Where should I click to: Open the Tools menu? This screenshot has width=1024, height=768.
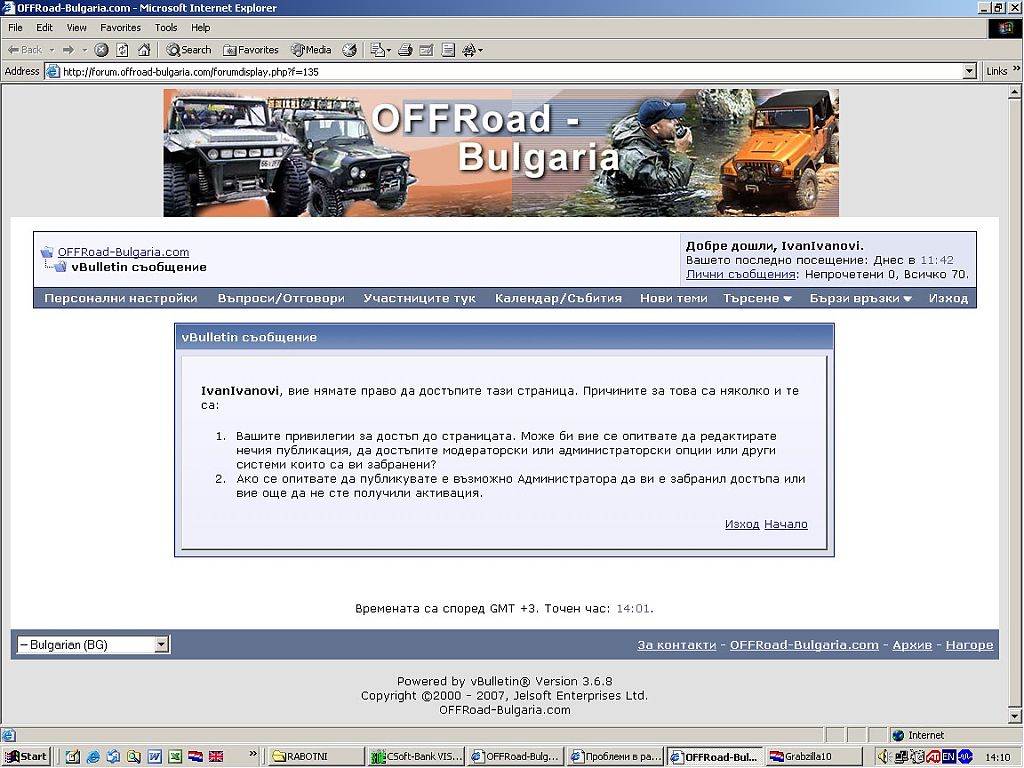166,27
